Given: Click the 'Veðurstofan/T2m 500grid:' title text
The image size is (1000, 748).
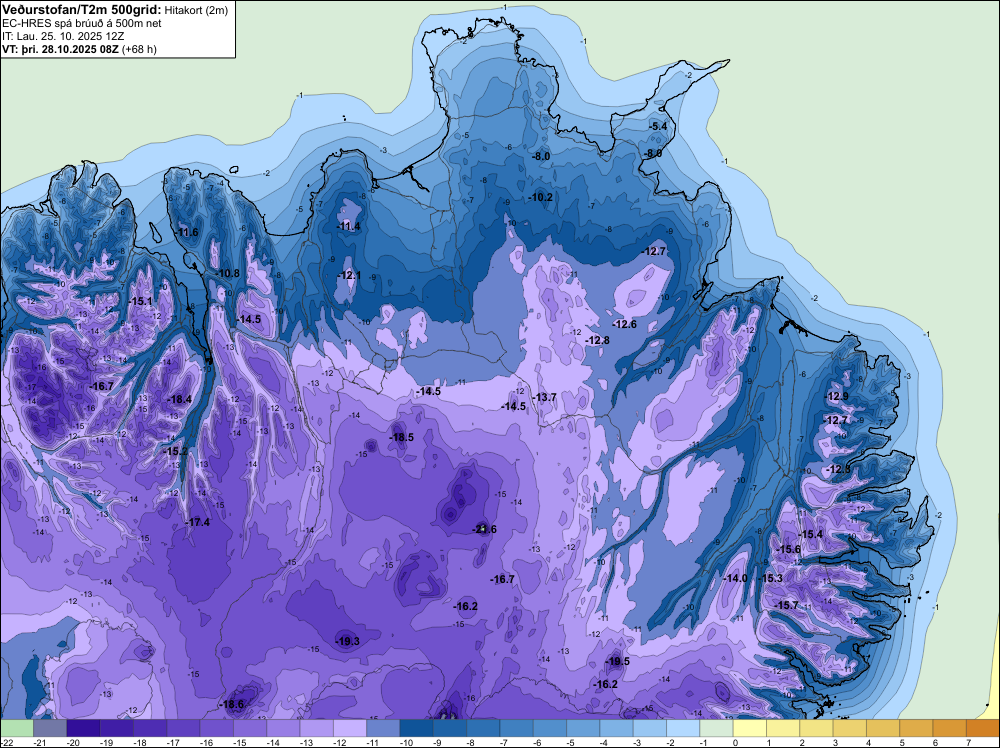Looking at the screenshot, I should point(82,10).
